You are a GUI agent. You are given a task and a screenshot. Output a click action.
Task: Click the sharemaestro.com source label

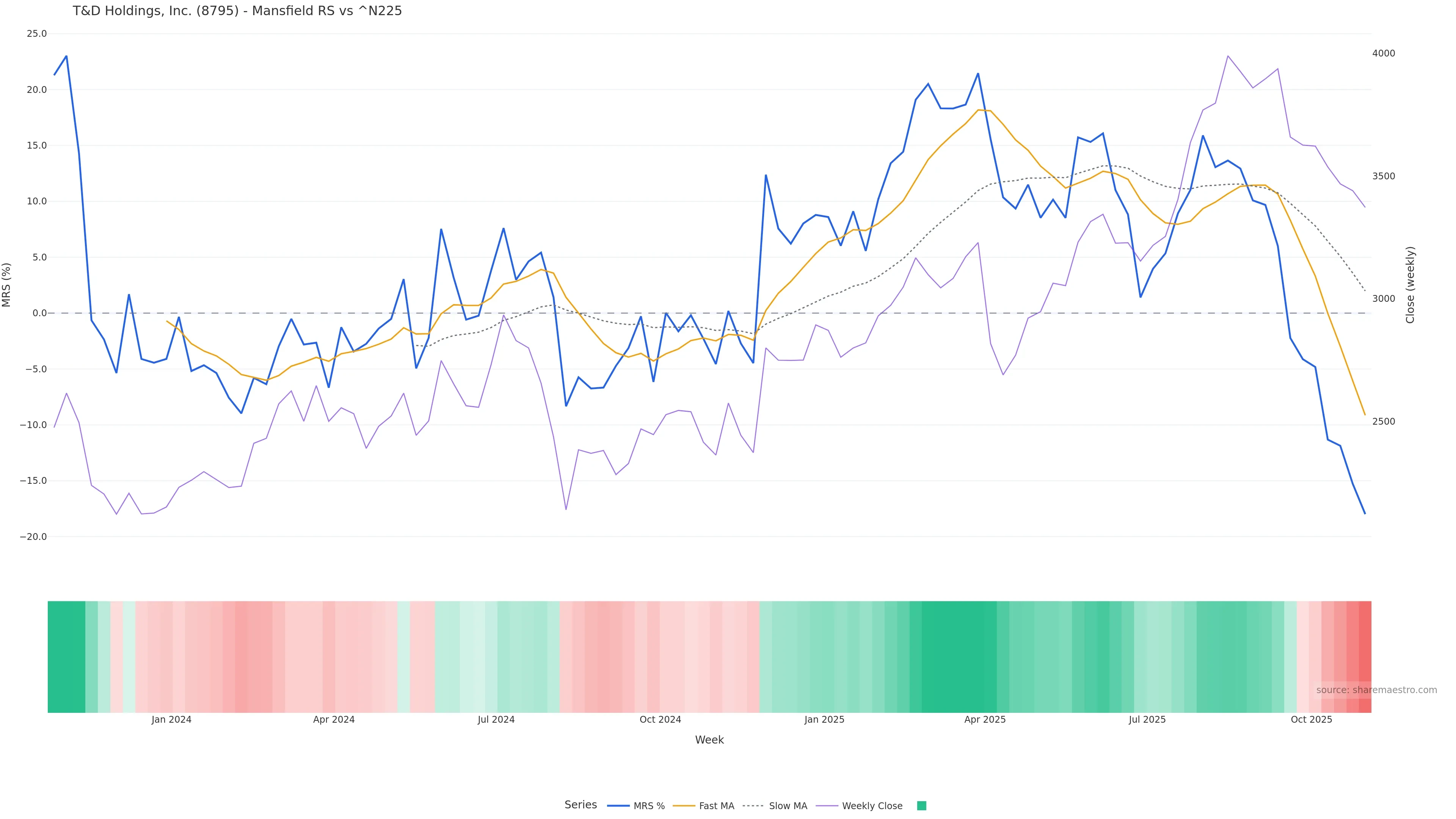point(1376,690)
